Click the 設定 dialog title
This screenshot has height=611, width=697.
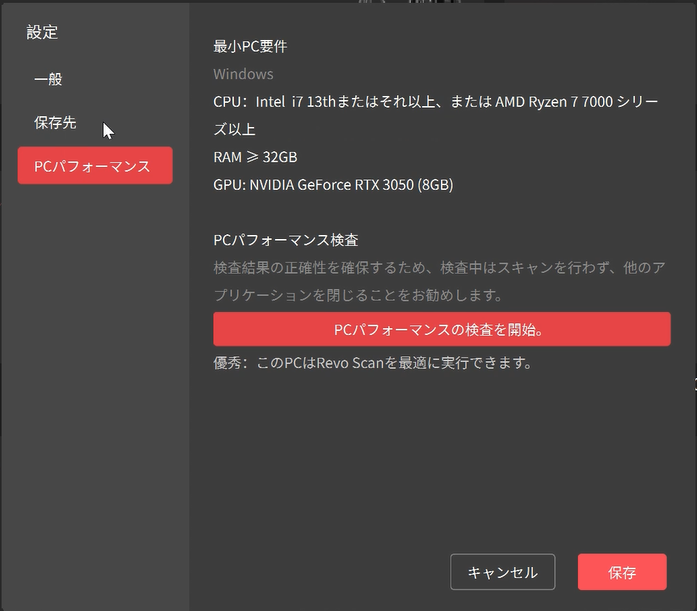point(42,32)
